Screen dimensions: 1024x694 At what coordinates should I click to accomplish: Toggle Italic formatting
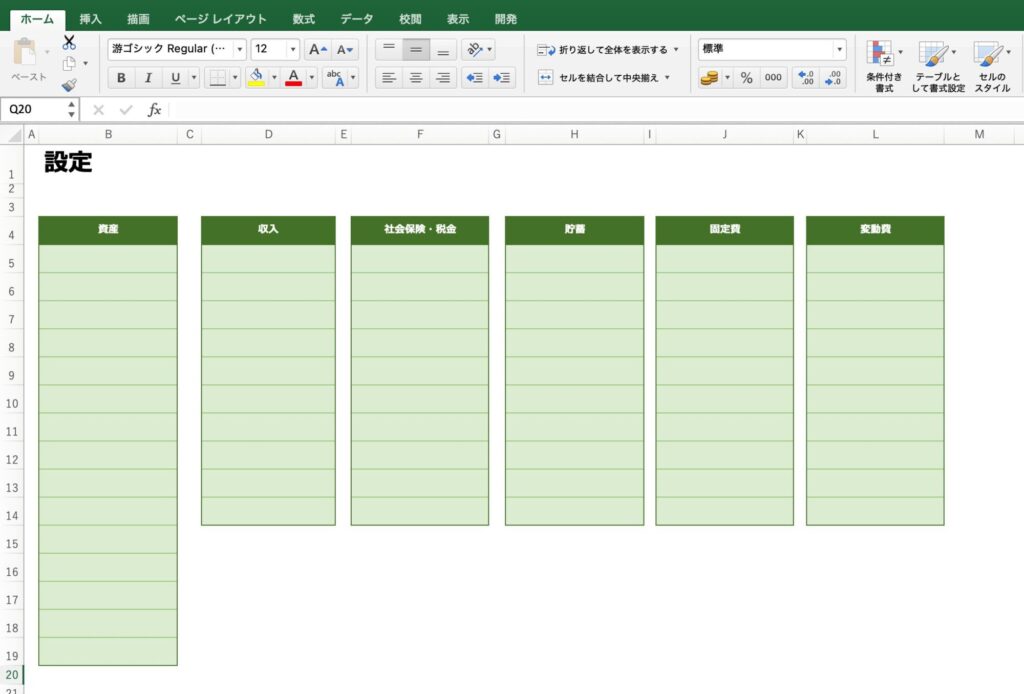tap(148, 78)
